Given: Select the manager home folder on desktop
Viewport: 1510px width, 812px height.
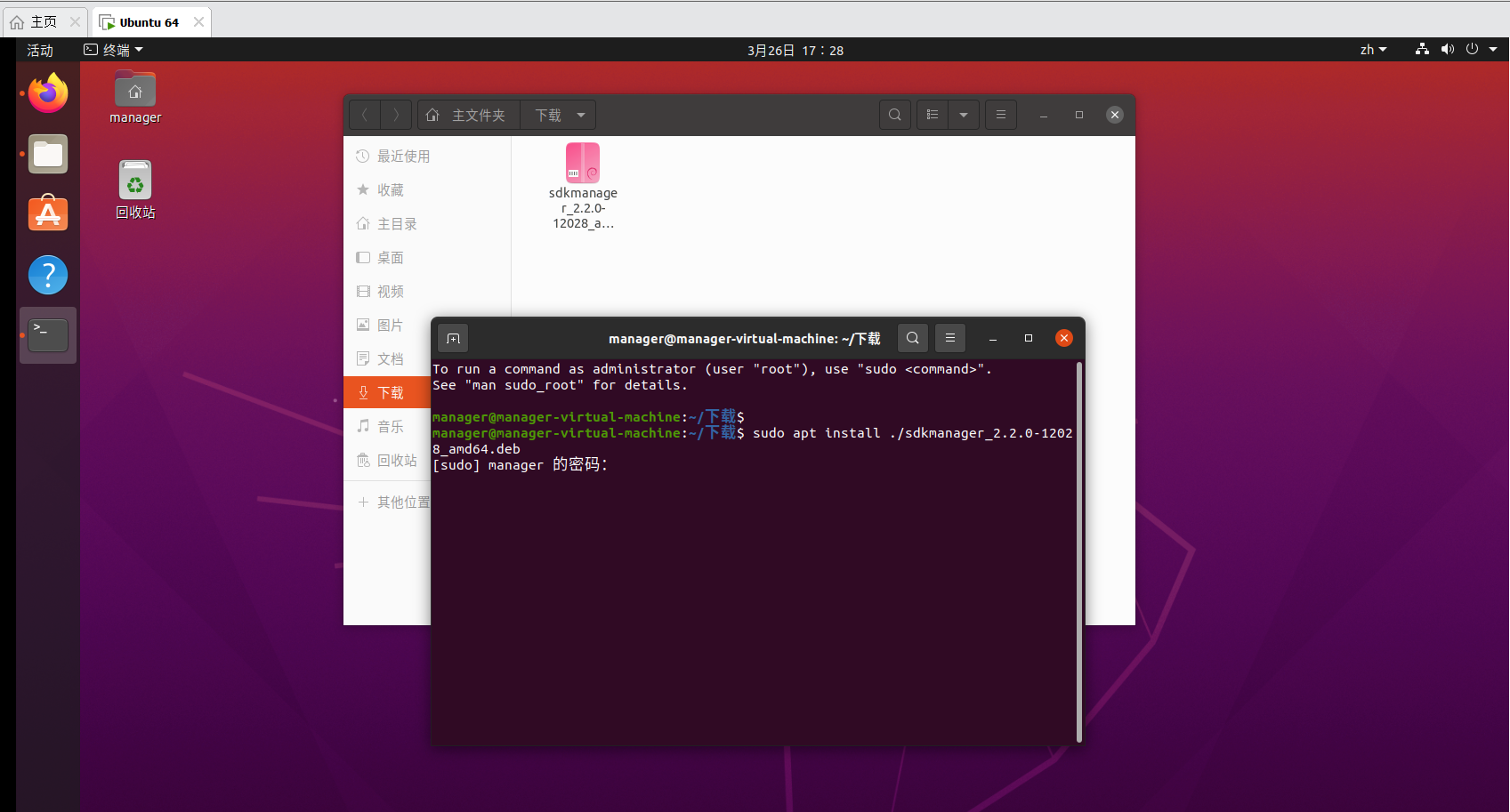Looking at the screenshot, I should point(135,98).
